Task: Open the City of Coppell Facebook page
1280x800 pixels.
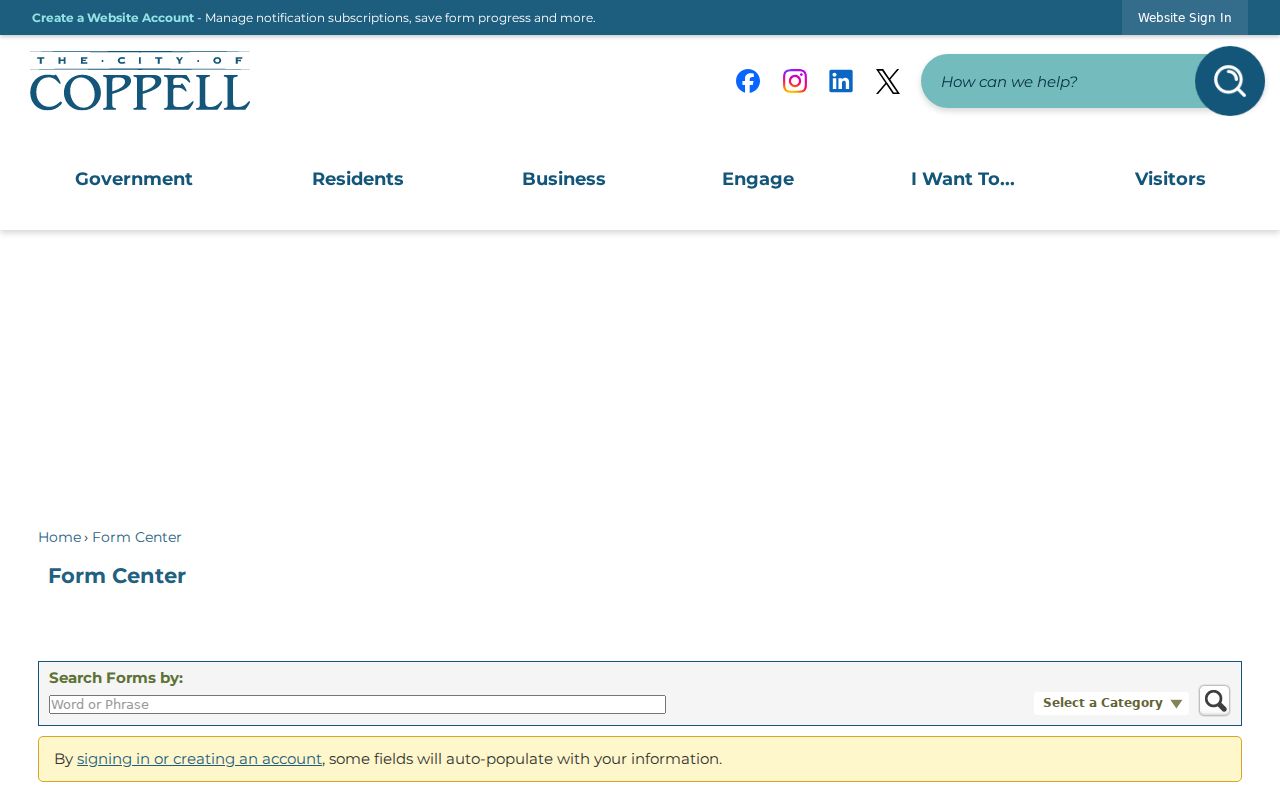Action: pos(748,81)
